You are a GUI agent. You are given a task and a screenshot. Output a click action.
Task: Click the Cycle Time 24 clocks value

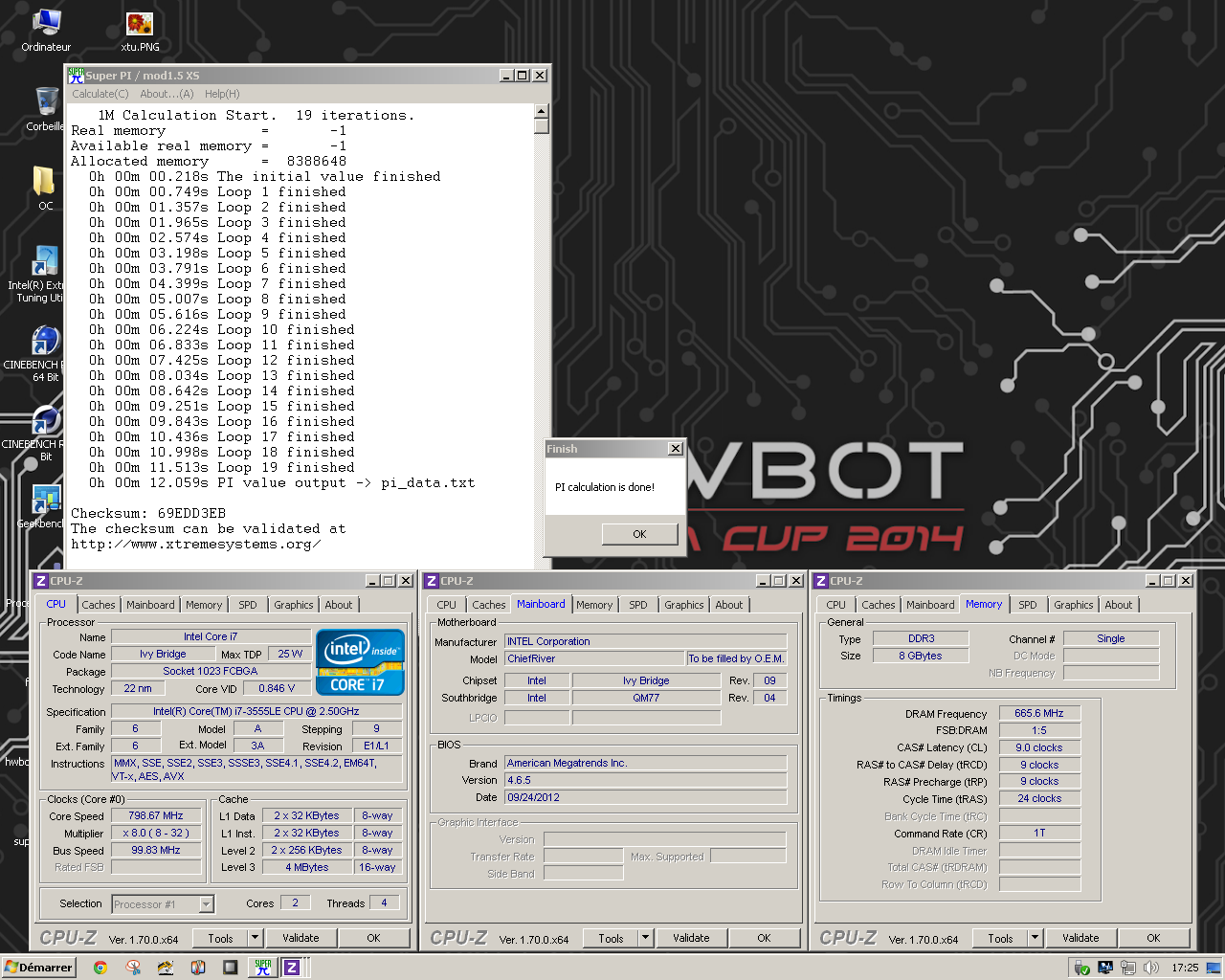pos(1039,798)
